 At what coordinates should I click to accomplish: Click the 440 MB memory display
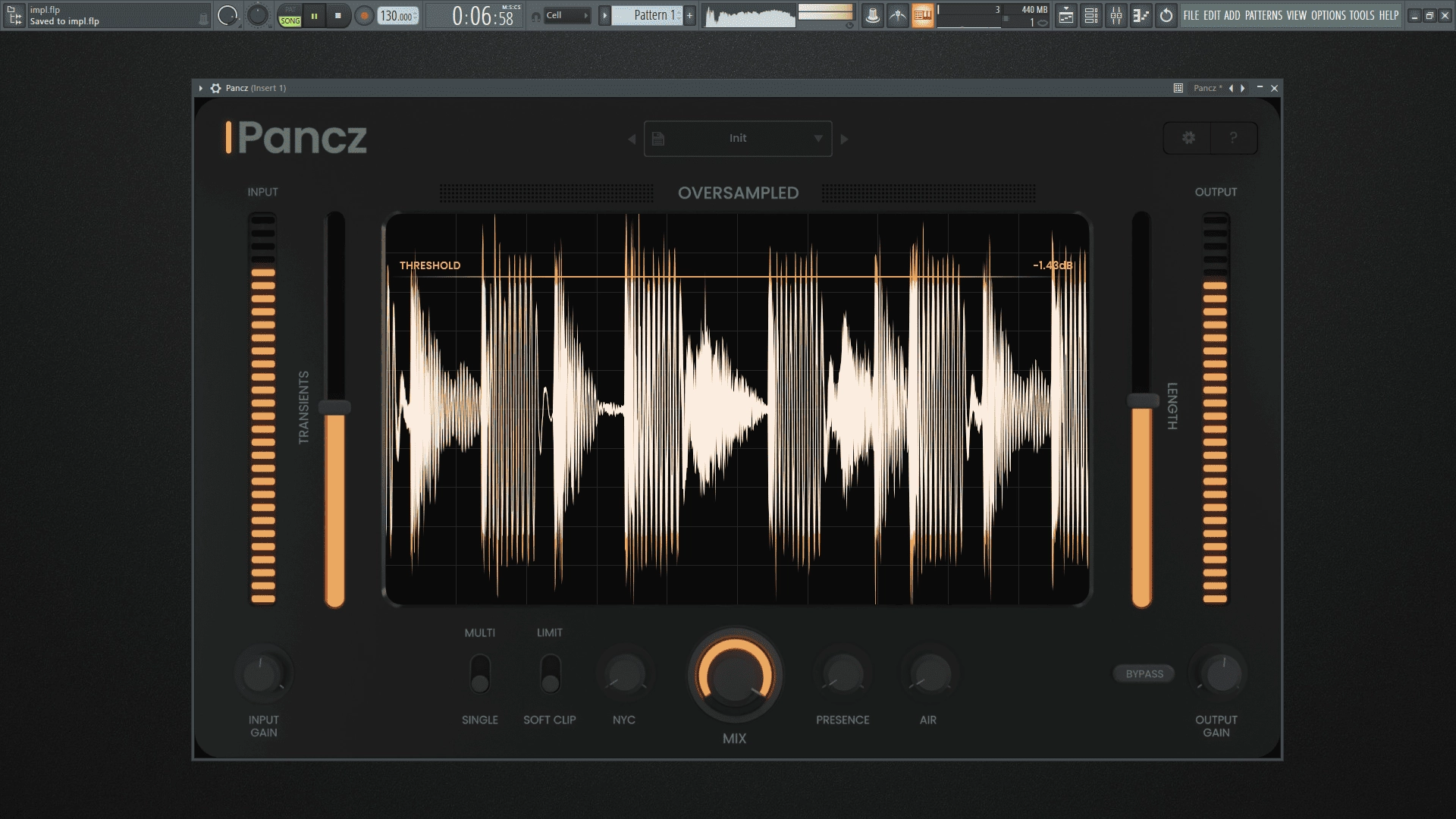coord(1034,10)
